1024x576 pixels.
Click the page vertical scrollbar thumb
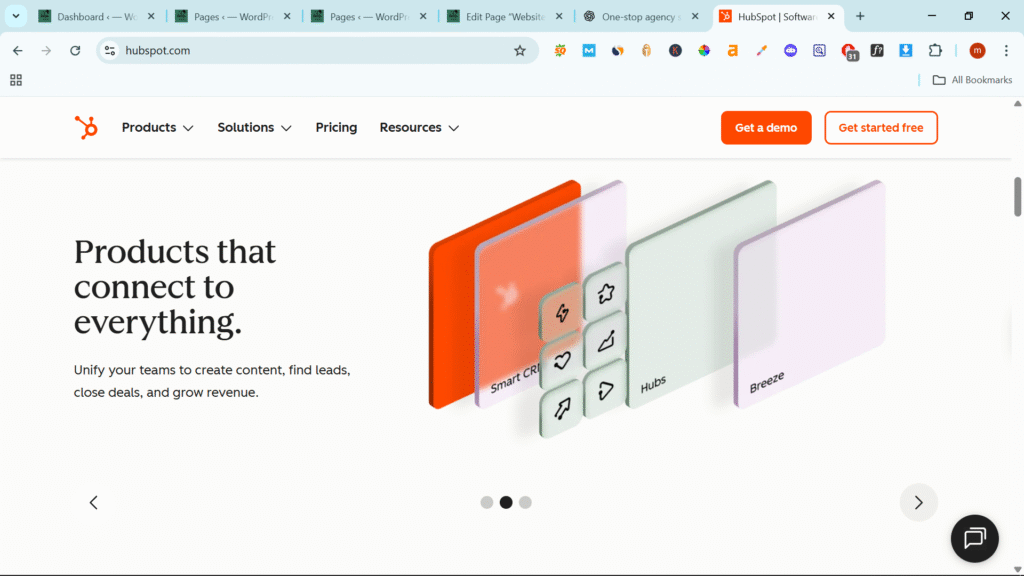coord(1018,196)
